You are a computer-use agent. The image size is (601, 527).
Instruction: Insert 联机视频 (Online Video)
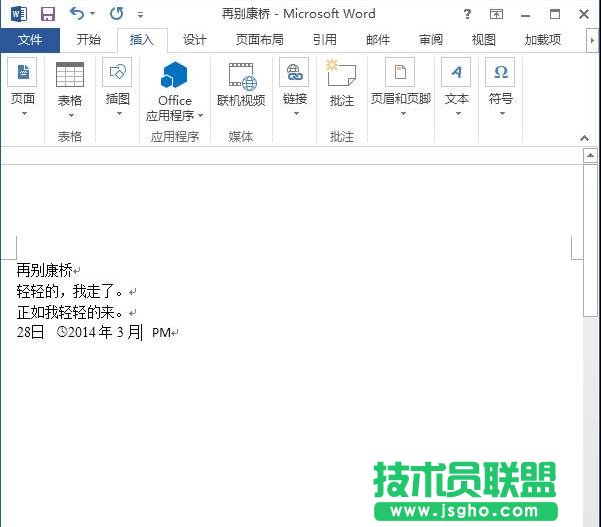click(x=241, y=85)
